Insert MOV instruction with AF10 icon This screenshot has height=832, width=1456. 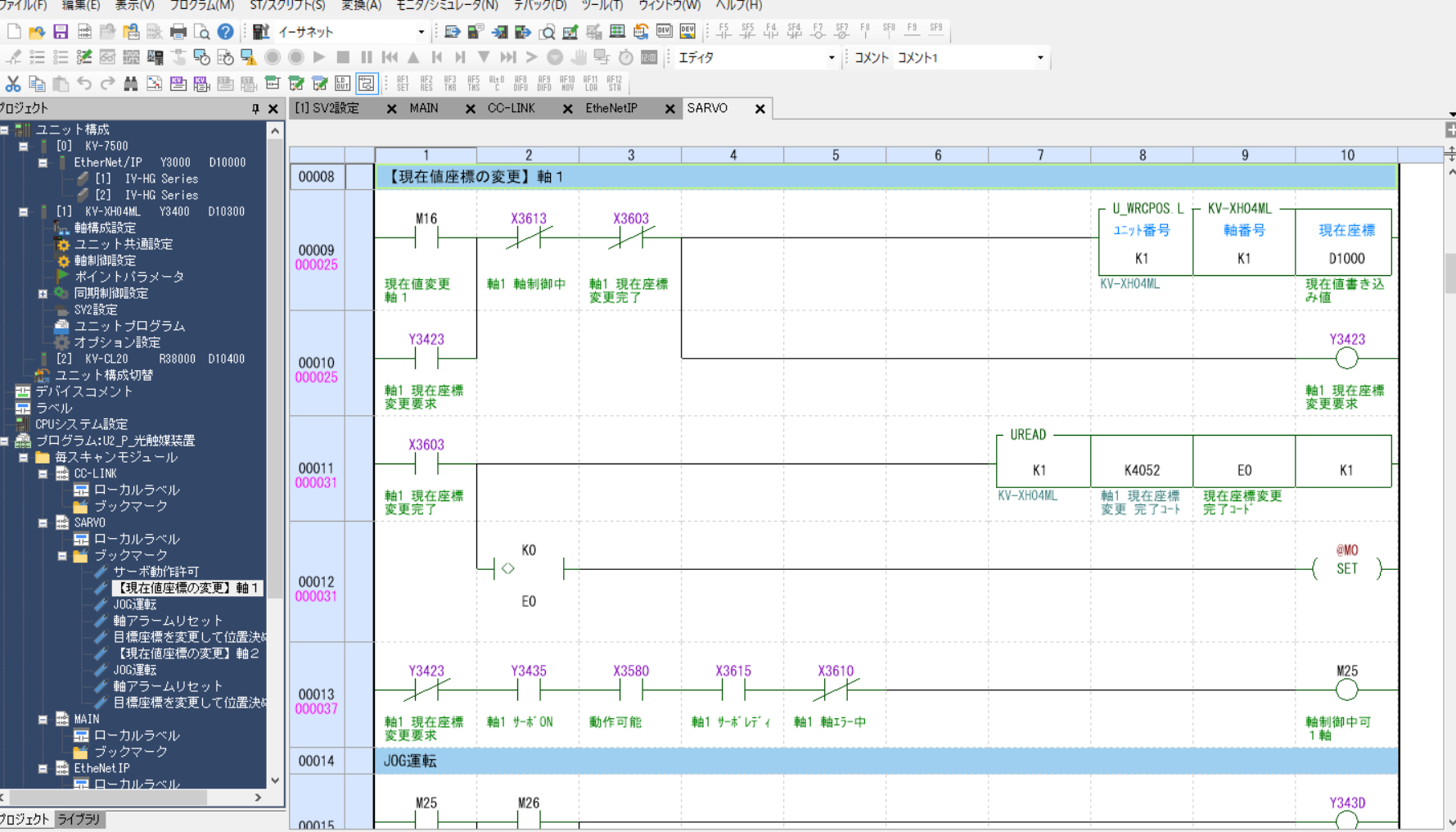click(x=567, y=84)
